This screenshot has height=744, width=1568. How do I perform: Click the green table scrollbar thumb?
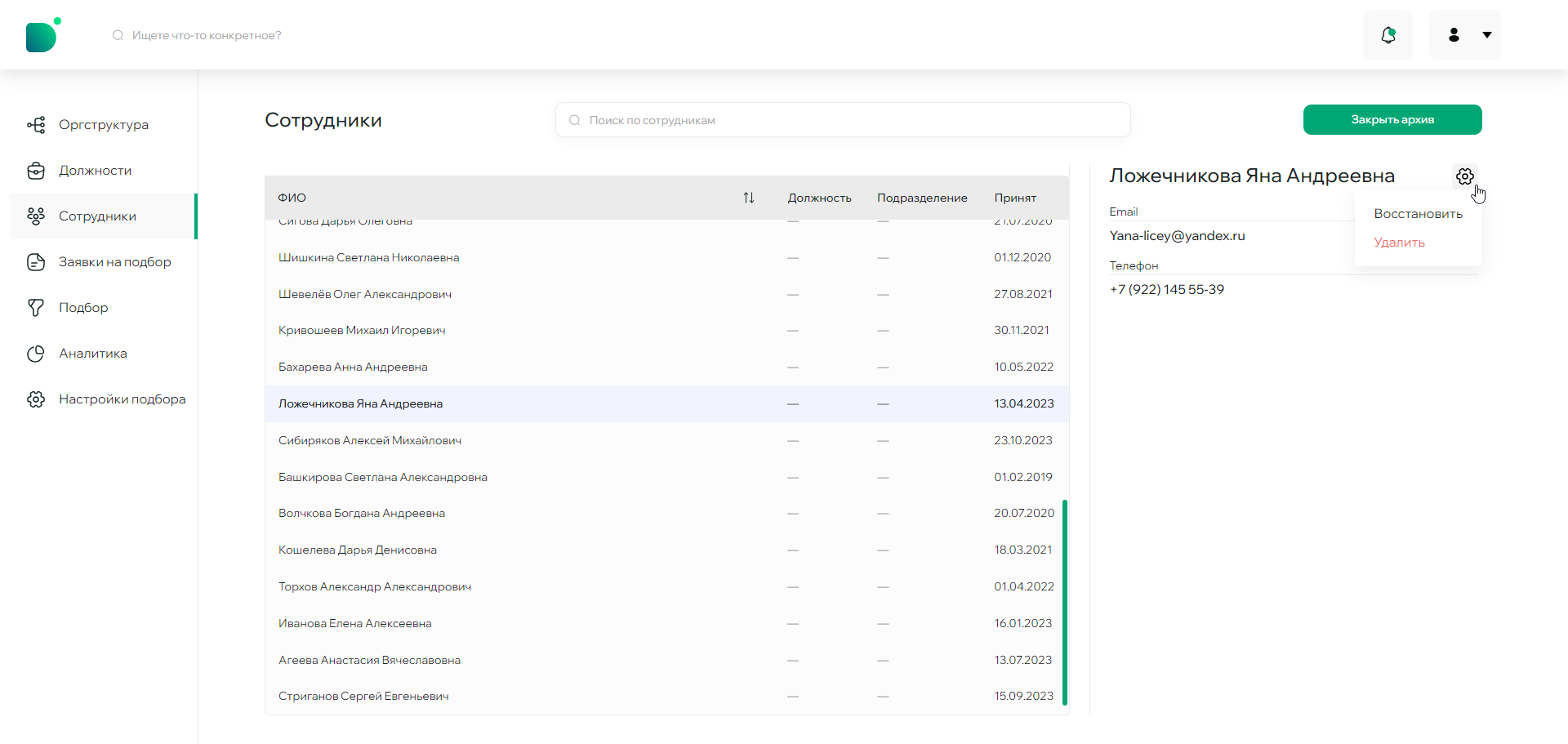(1065, 603)
